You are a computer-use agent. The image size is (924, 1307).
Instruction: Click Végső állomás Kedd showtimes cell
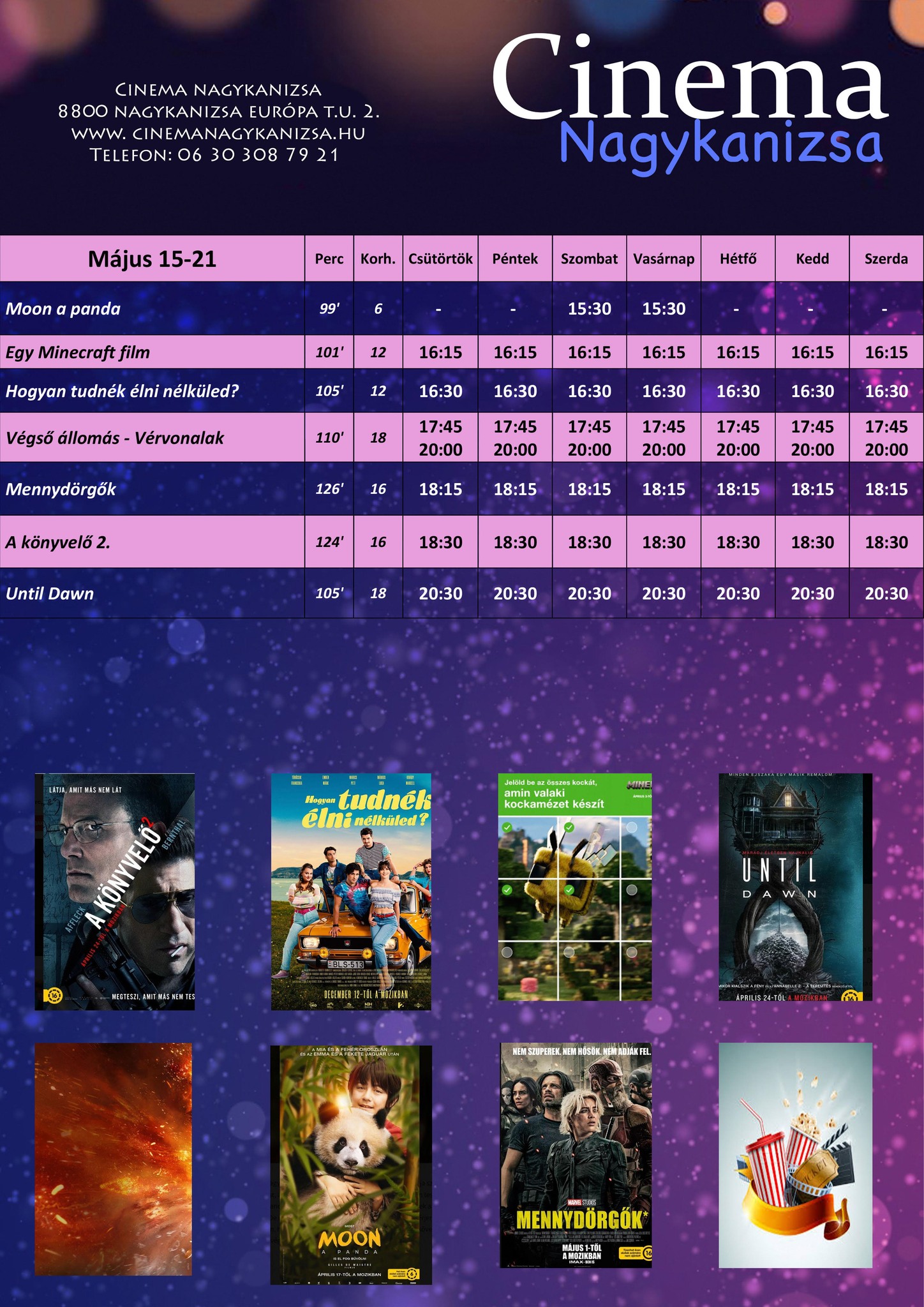click(x=812, y=438)
